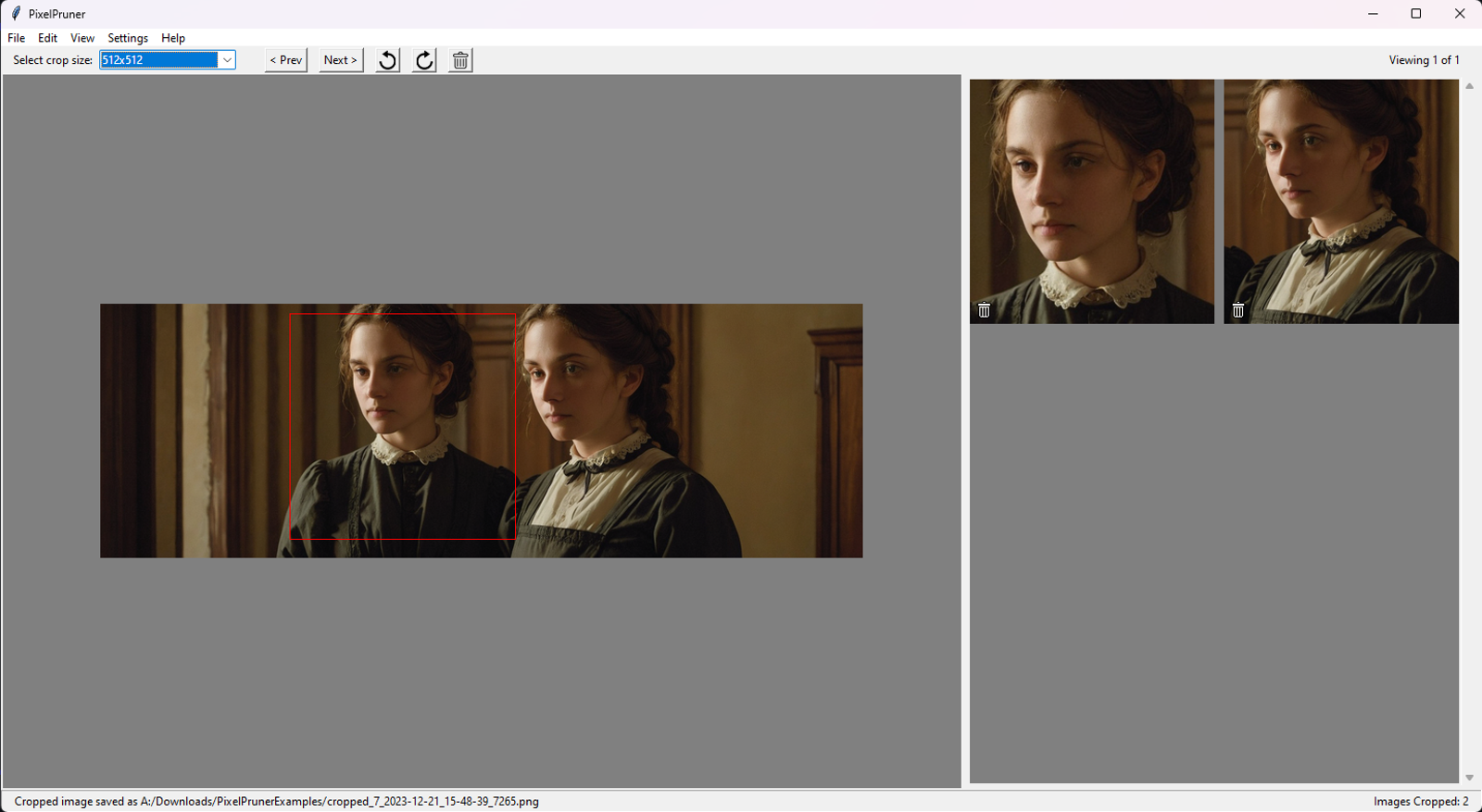
Task: Open the Settings menu
Action: coord(128,38)
